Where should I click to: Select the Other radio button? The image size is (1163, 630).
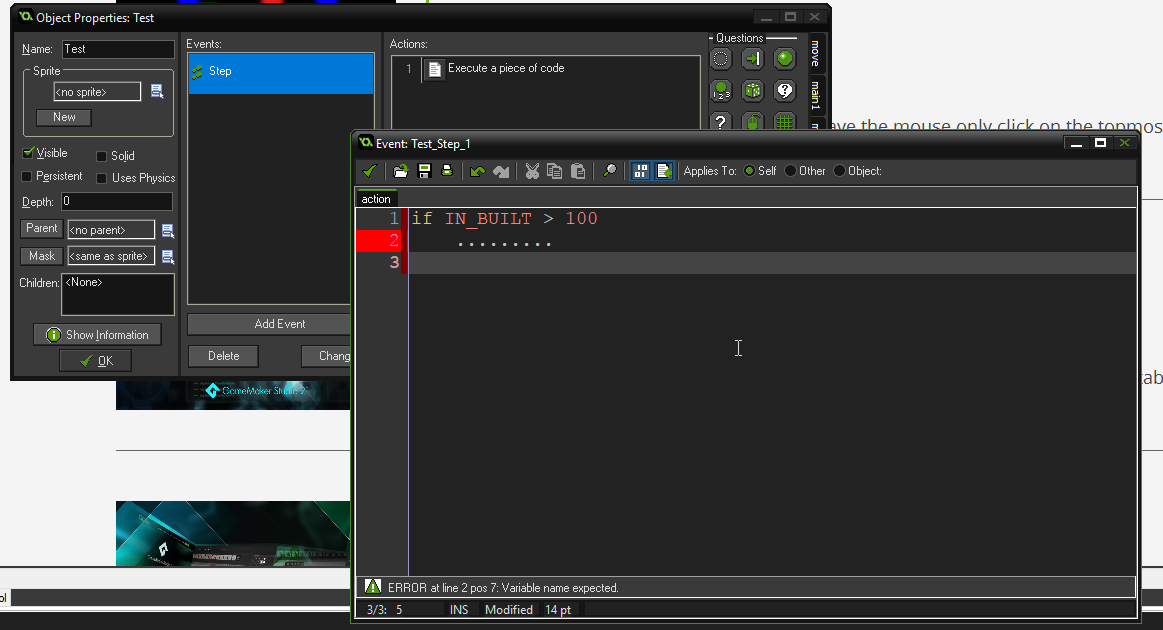(x=791, y=171)
